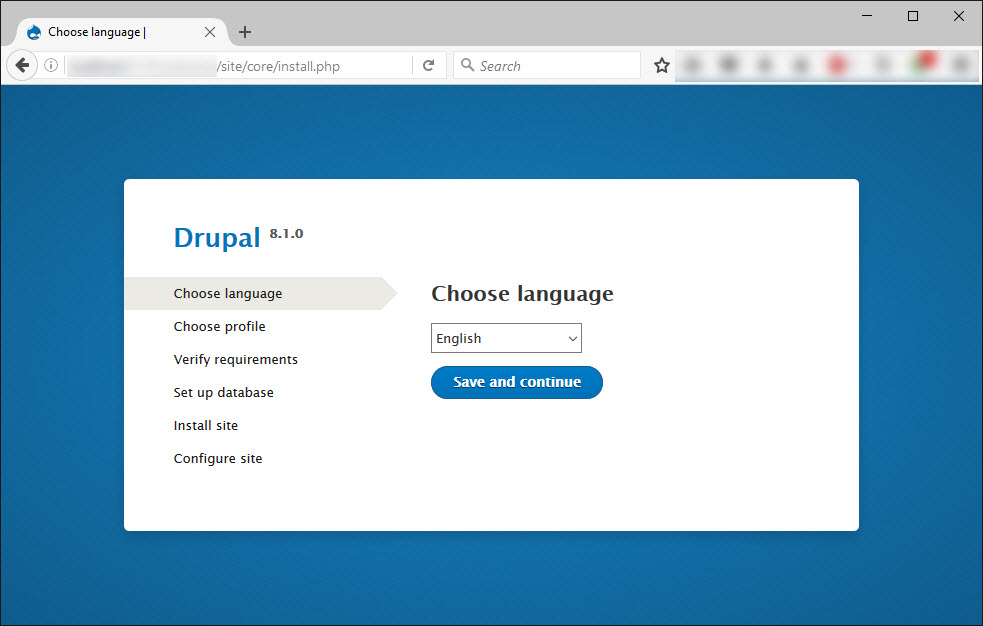The width and height of the screenshot is (983, 626).
Task: Close the browser window
Action: pos(959,16)
